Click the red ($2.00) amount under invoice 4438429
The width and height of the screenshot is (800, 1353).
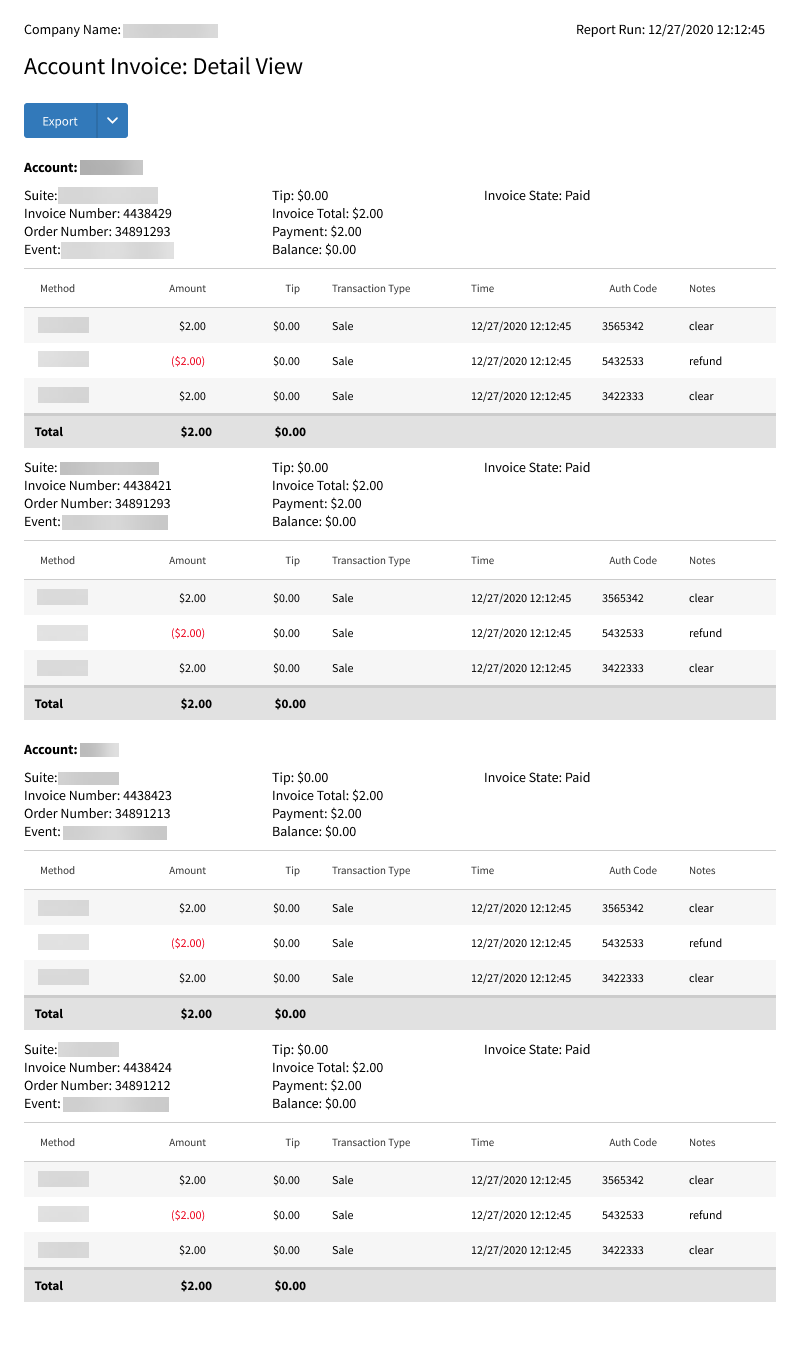188,361
